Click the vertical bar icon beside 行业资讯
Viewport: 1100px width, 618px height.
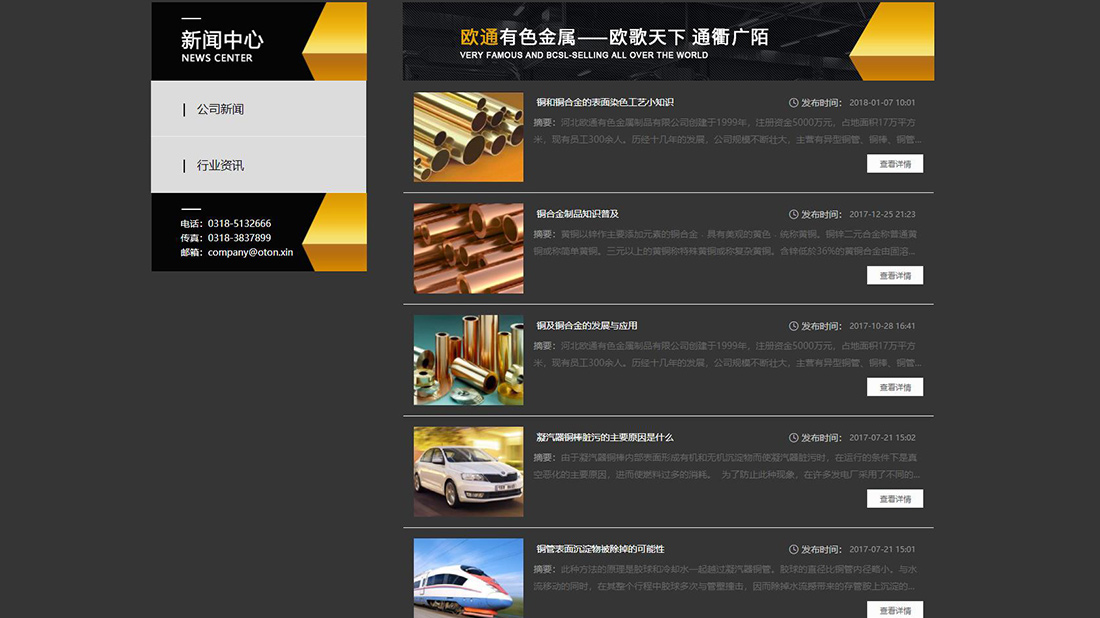coord(182,165)
